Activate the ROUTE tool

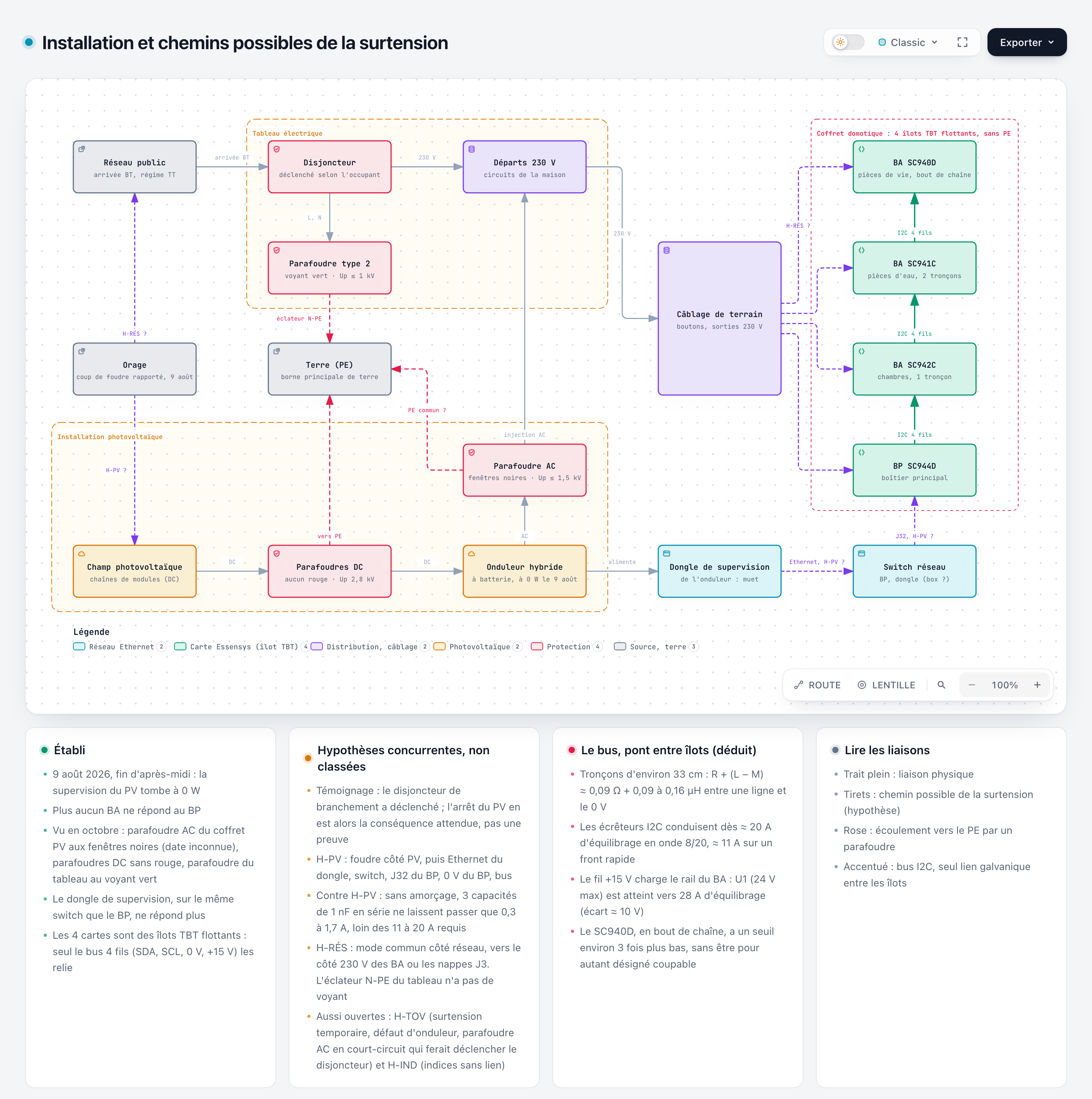pos(817,685)
